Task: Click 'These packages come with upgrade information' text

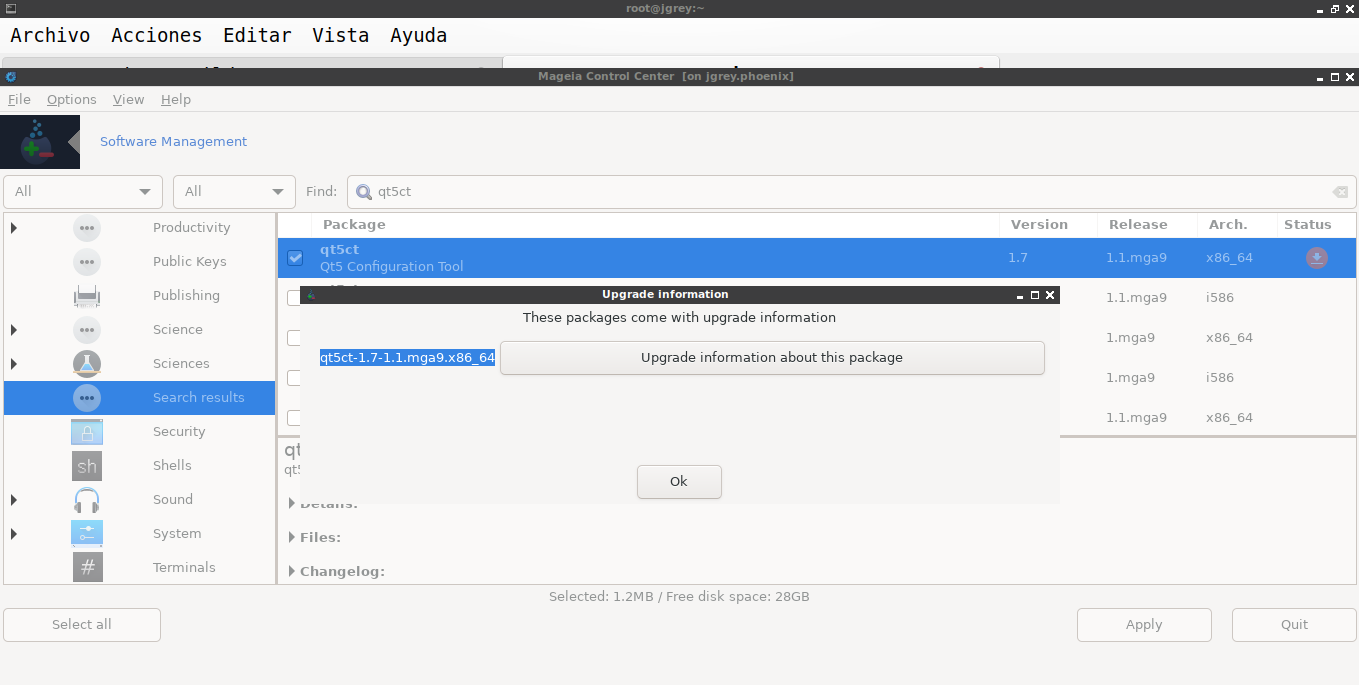Action: (679, 318)
